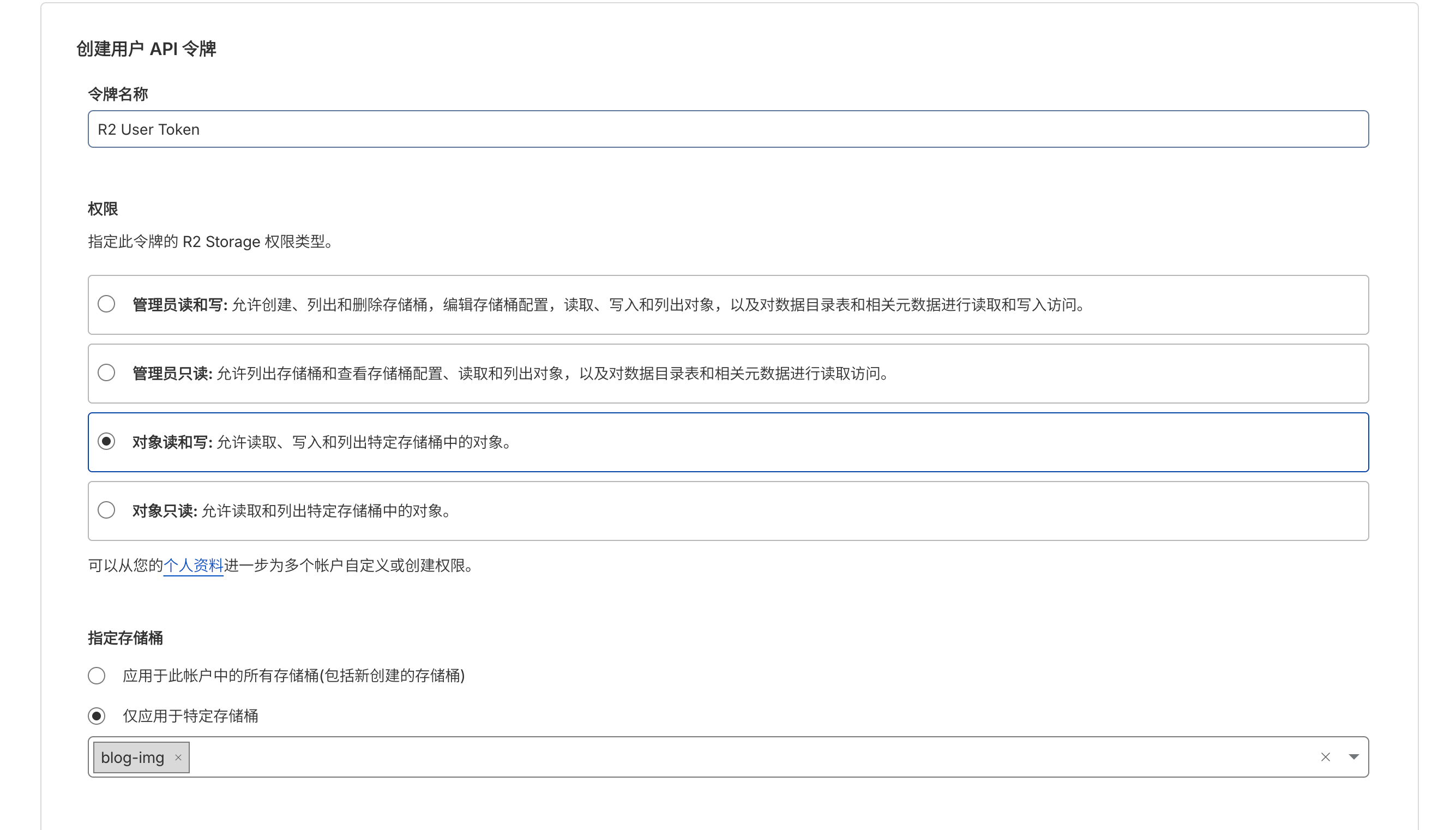Click label text 仅应用于特定存储桶
This screenshot has height=830, width=1456.
pos(190,716)
